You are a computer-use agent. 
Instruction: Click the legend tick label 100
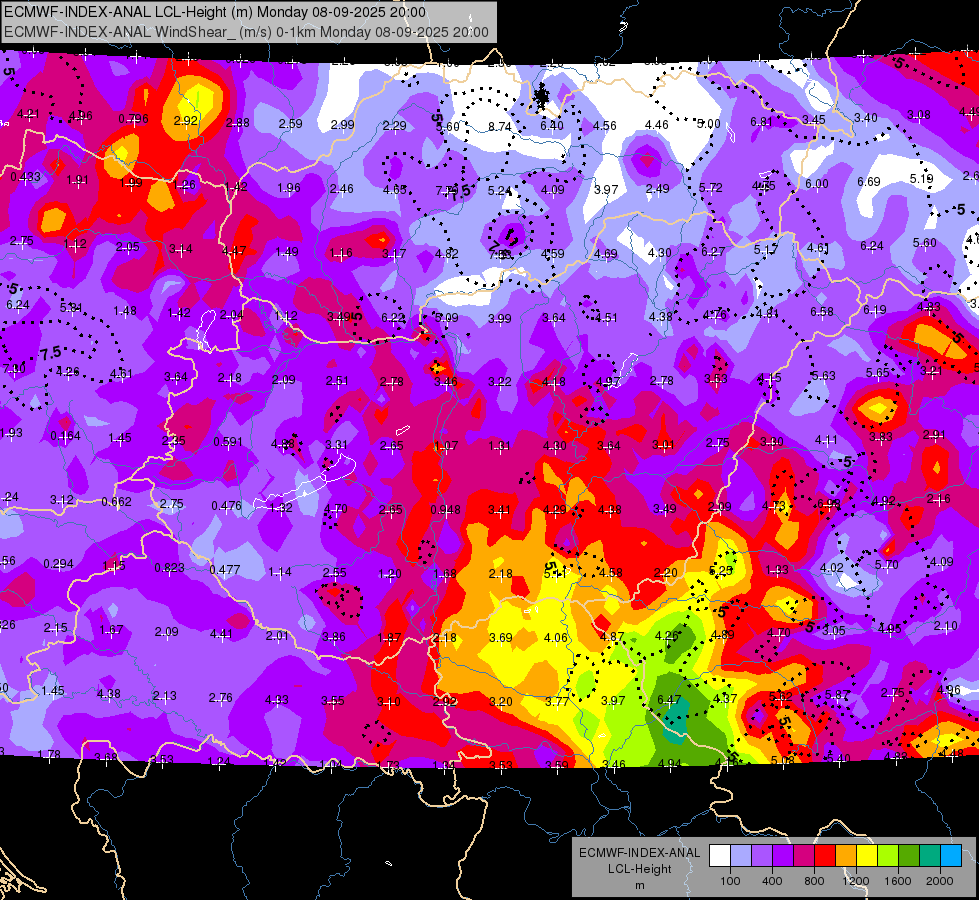coord(730,881)
